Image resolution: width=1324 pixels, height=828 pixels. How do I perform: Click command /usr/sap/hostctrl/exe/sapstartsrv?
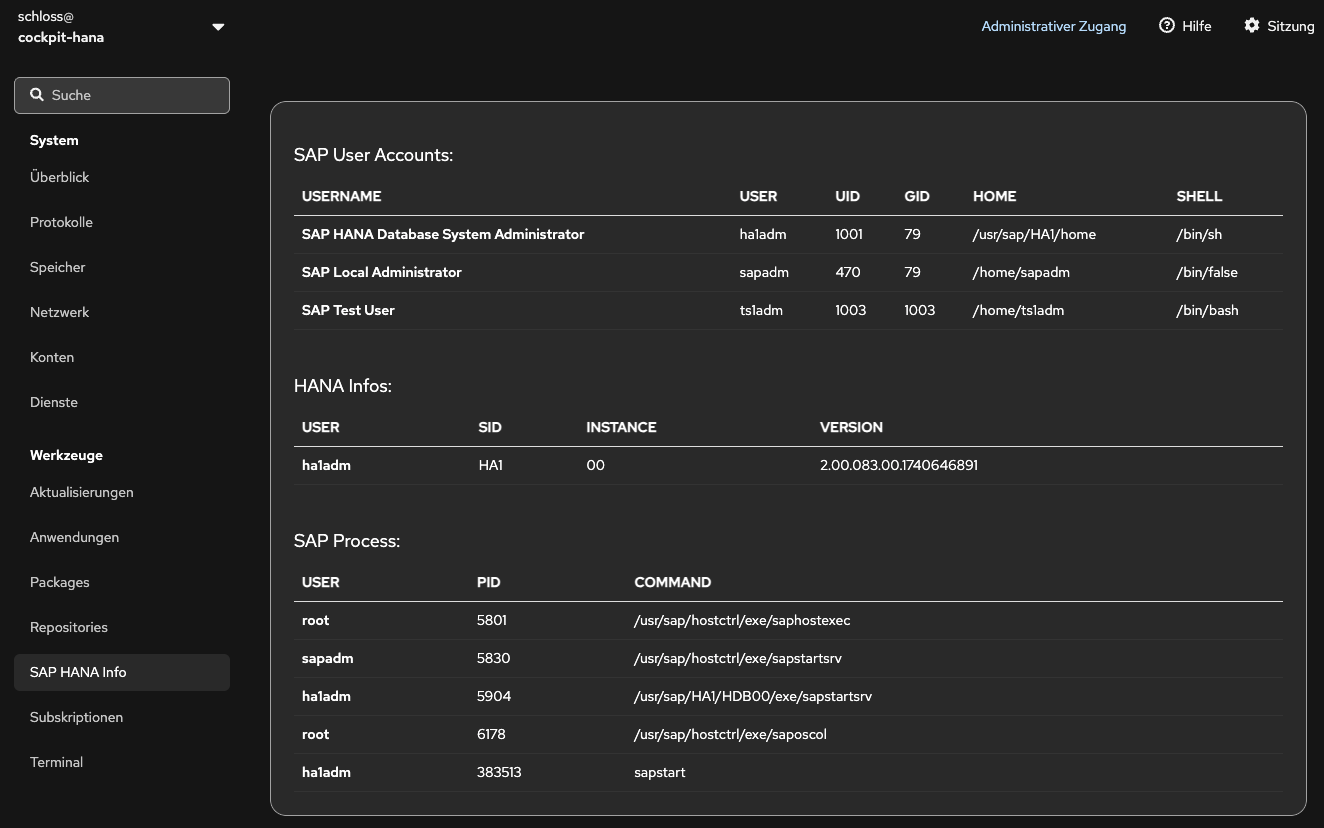(738, 658)
